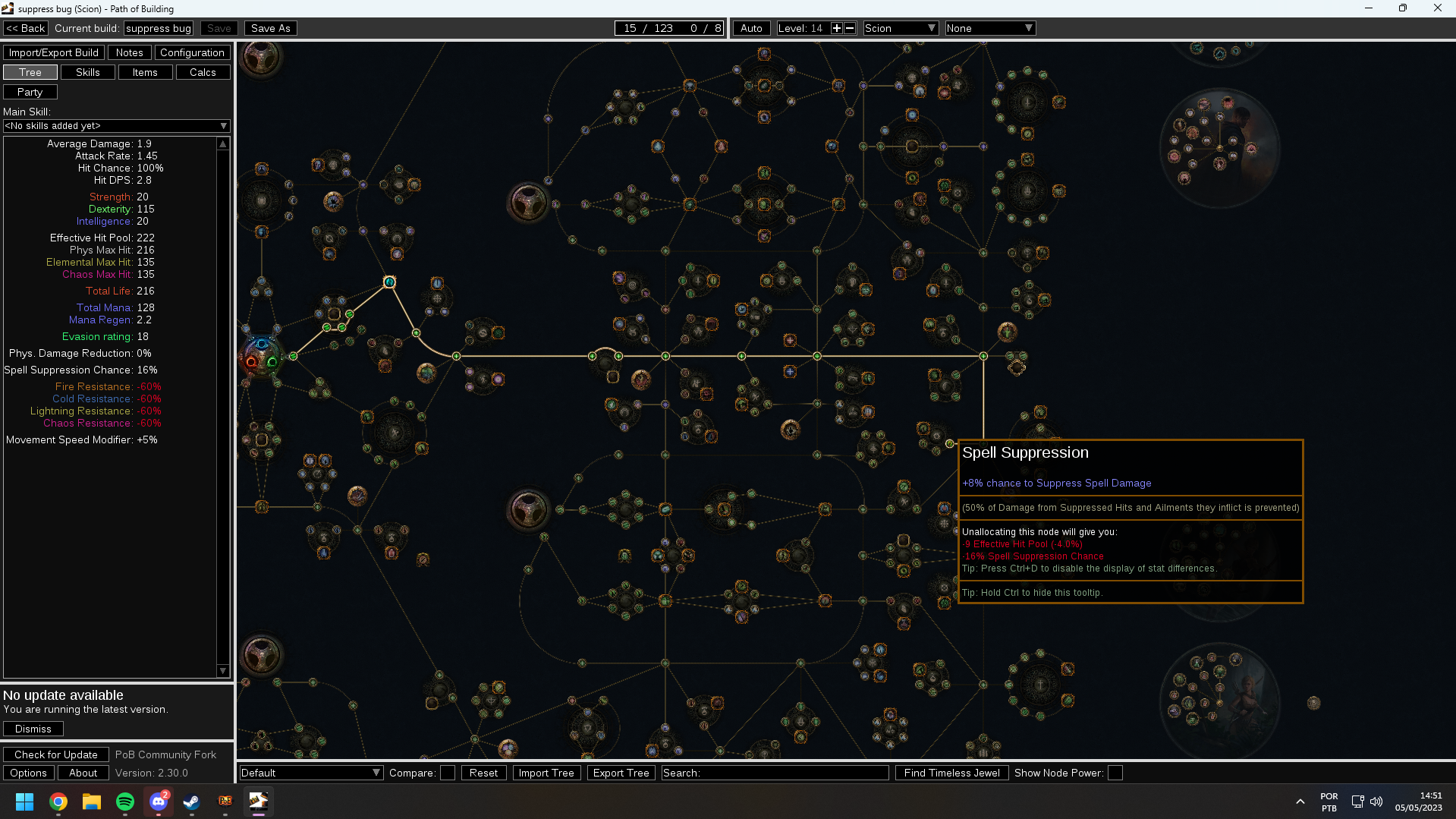1456x819 pixels.
Task: Switch to the Items tab
Action: 145,72
